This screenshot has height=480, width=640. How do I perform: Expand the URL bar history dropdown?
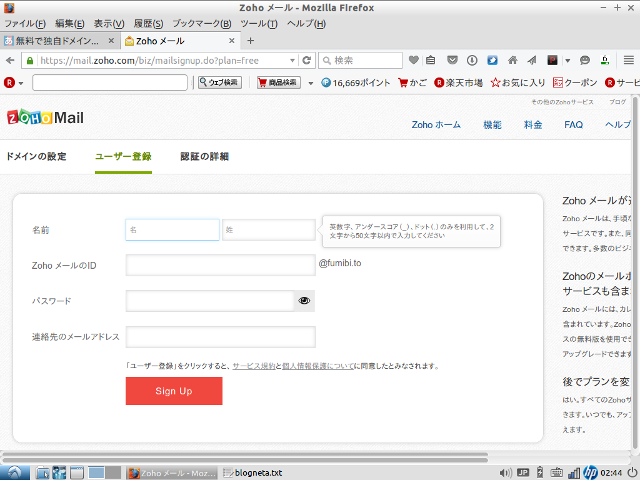[x=292, y=61]
